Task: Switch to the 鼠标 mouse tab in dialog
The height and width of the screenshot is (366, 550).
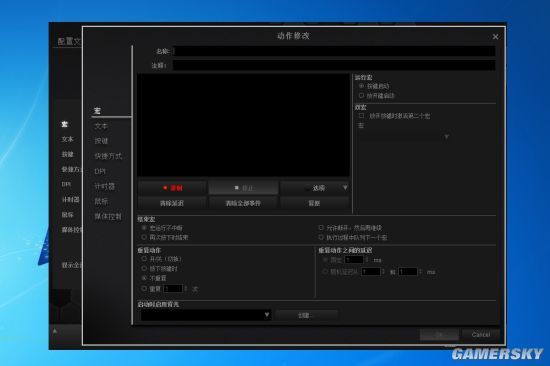Action: point(101,201)
